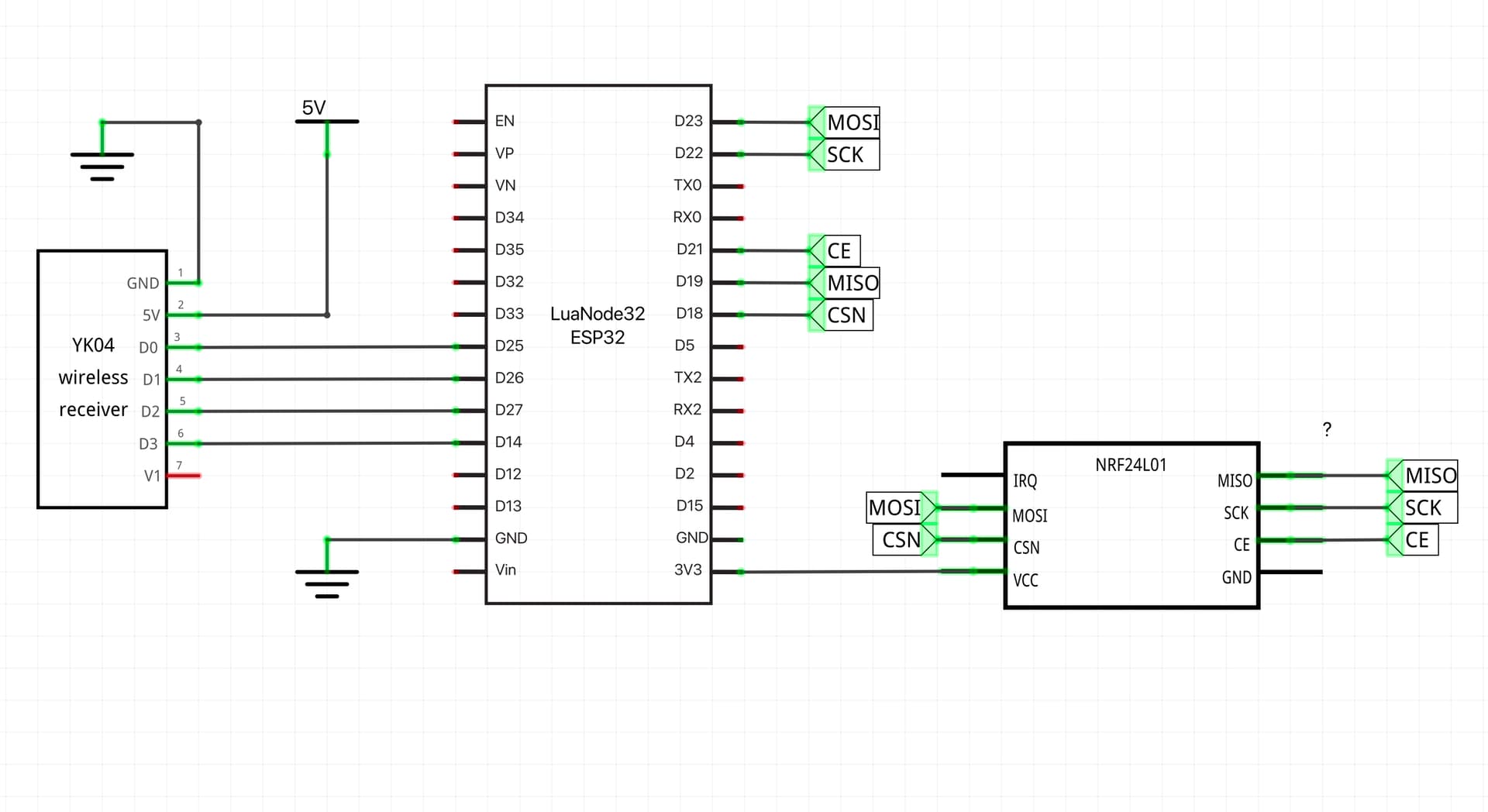Click the CSN net label on pin D18
1488x812 pixels.
point(846,315)
